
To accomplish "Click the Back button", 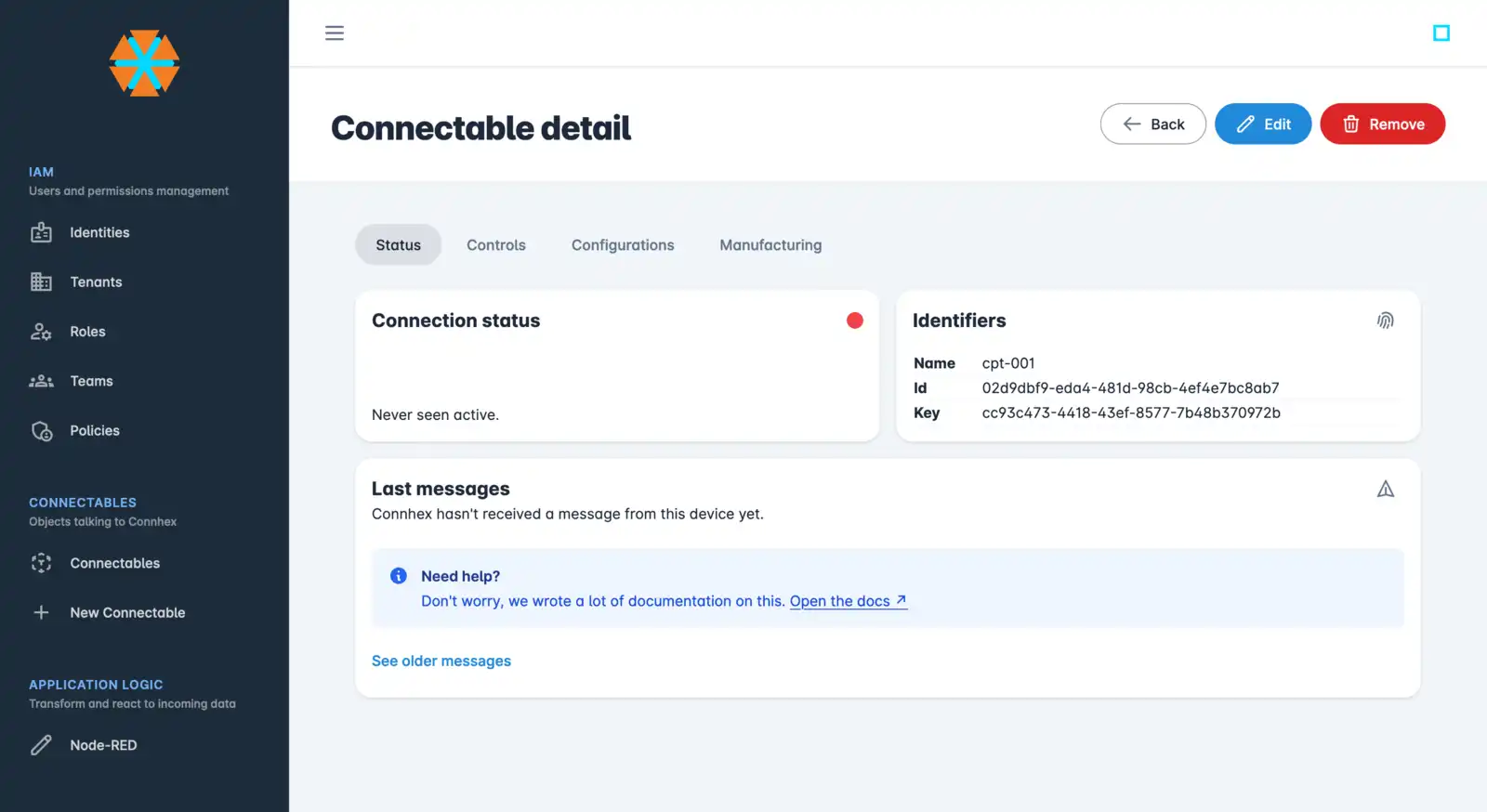I will (1153, 124).
